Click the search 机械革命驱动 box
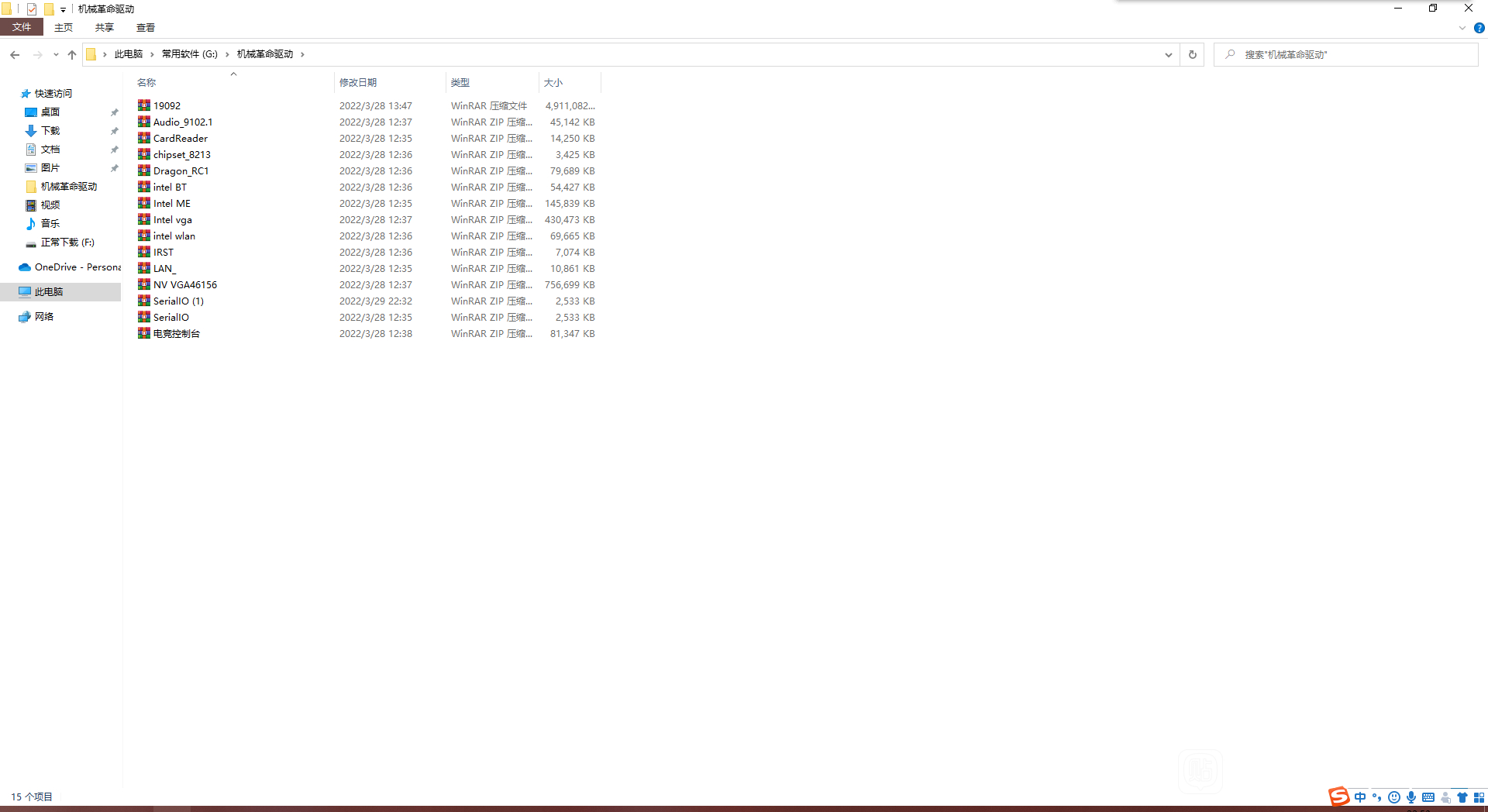The height and width of the screenshot is (812, 1488). pyautogui.click(x=1346, y=54)
